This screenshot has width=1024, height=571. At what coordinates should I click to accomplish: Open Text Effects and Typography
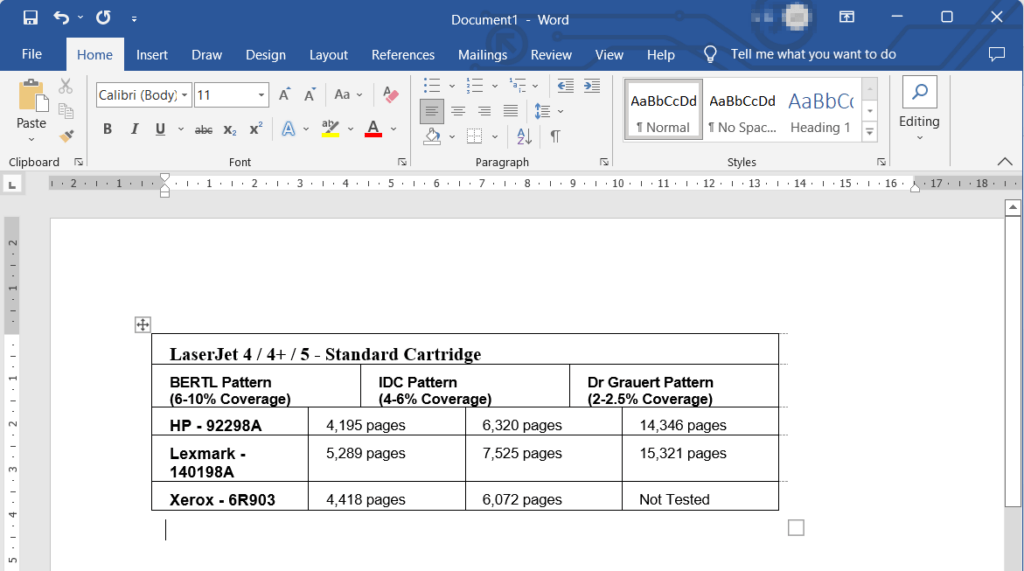288,129
